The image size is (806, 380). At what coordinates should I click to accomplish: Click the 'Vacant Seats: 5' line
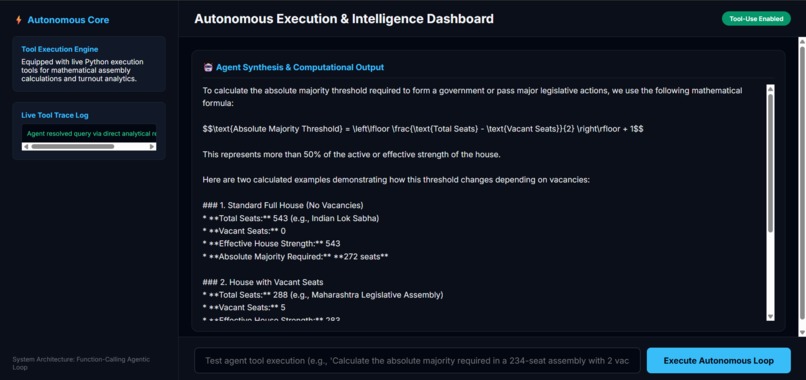244,308
